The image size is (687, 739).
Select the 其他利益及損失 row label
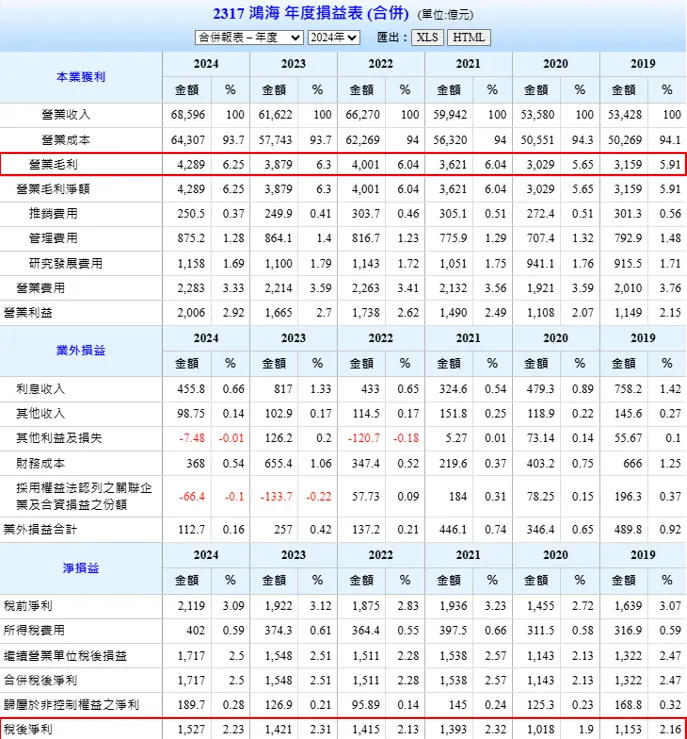[x=59, y=438]
